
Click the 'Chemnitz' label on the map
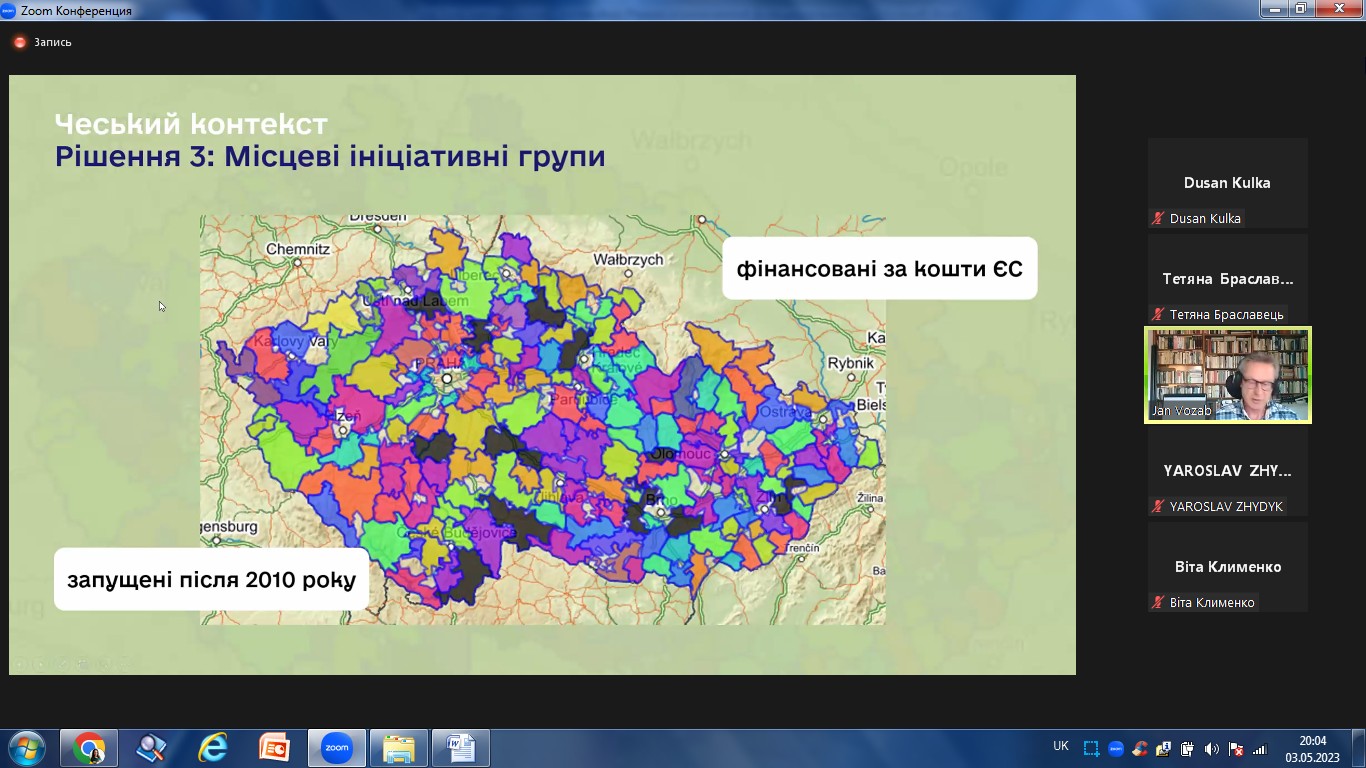(298, 249)
